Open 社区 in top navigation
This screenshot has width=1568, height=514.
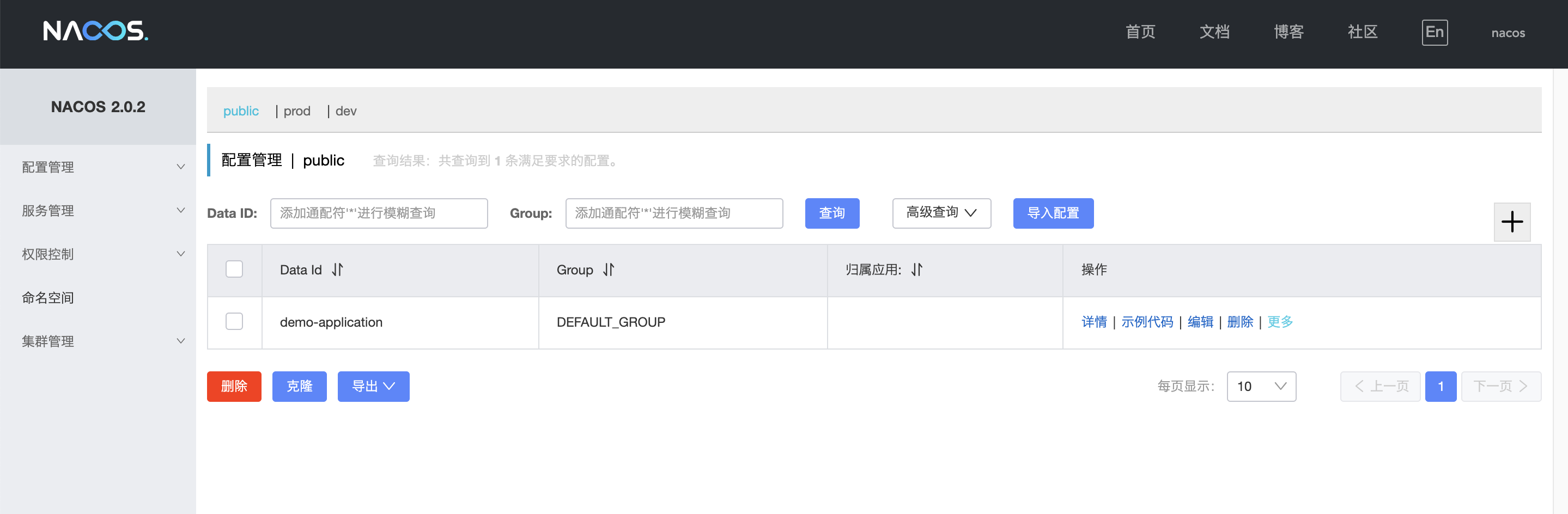click(x=1362, y=32)
